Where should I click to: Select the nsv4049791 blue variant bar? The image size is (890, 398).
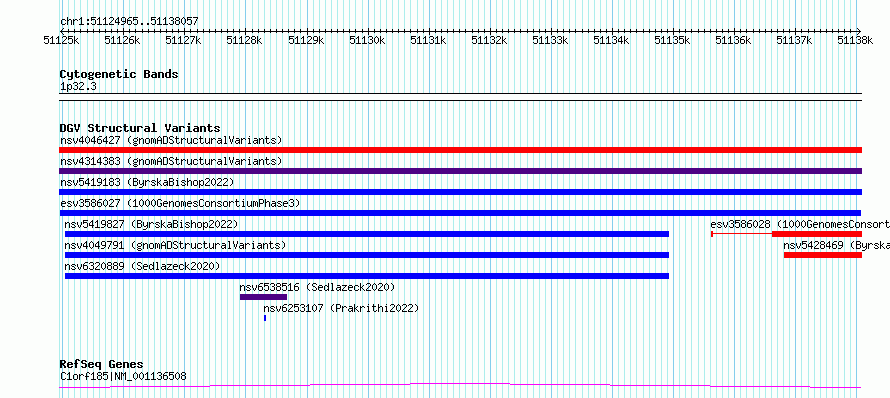[x=367, y=255]
